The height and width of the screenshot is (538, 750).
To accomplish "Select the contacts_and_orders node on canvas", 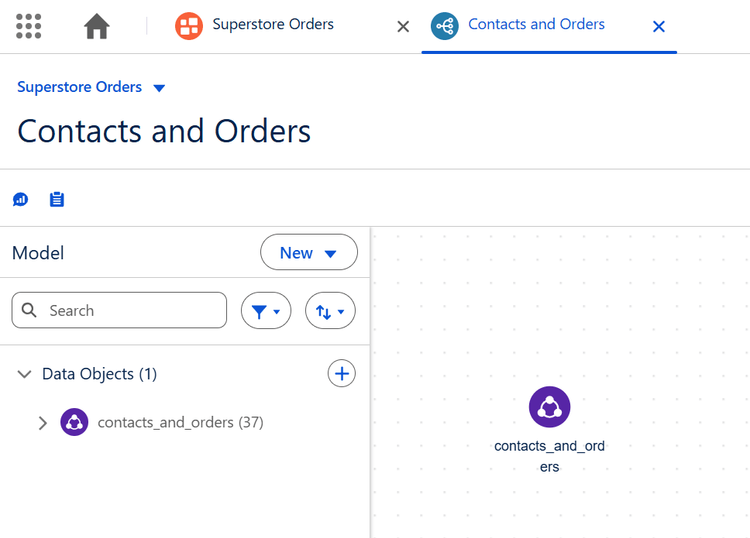I will click(x=549, y=407).
